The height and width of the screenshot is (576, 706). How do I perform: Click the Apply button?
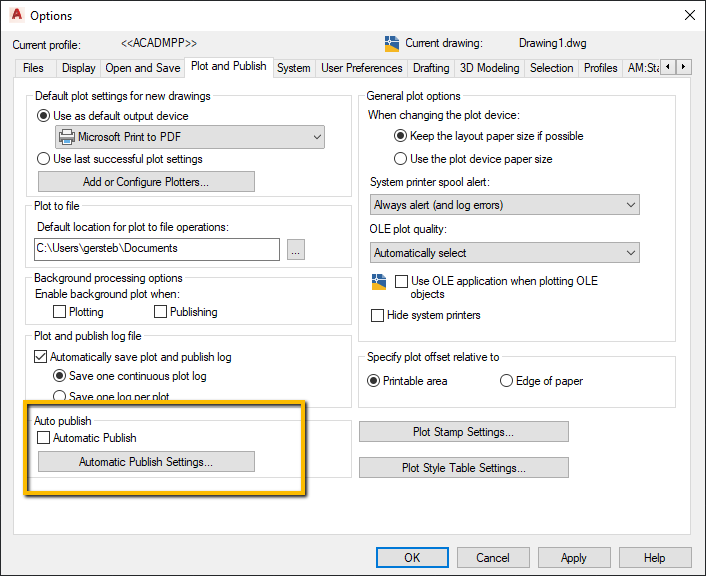pyautogui.click(x=574, y=558)
